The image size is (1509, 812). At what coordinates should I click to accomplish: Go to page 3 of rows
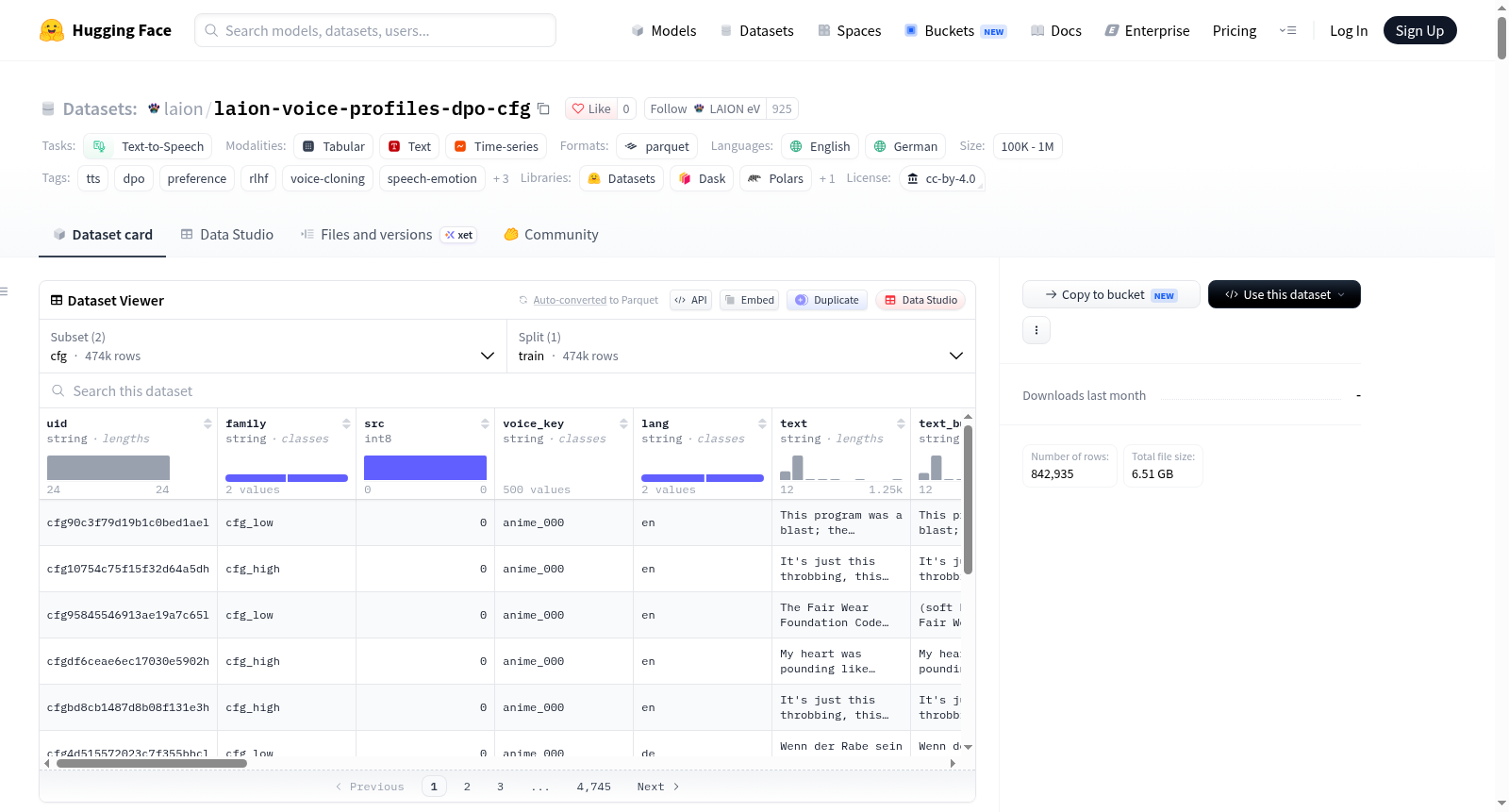coord(500,787)
